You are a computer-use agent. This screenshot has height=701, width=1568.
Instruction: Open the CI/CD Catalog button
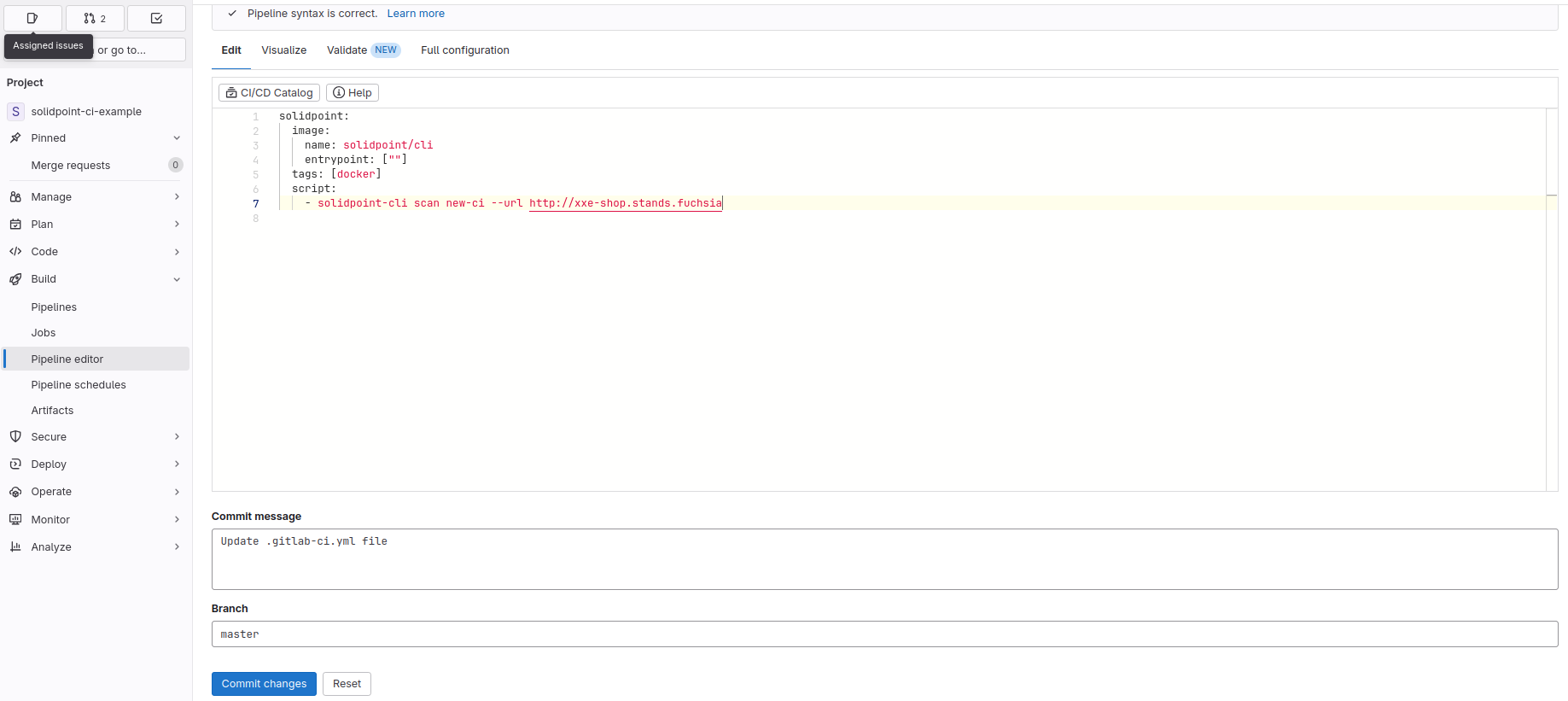[269, 93]
